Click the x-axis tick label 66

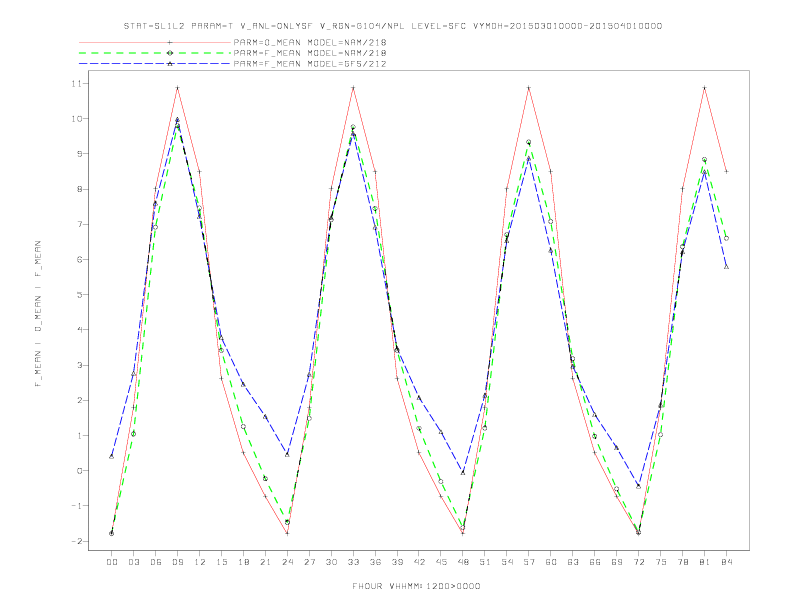pos(595,562)
